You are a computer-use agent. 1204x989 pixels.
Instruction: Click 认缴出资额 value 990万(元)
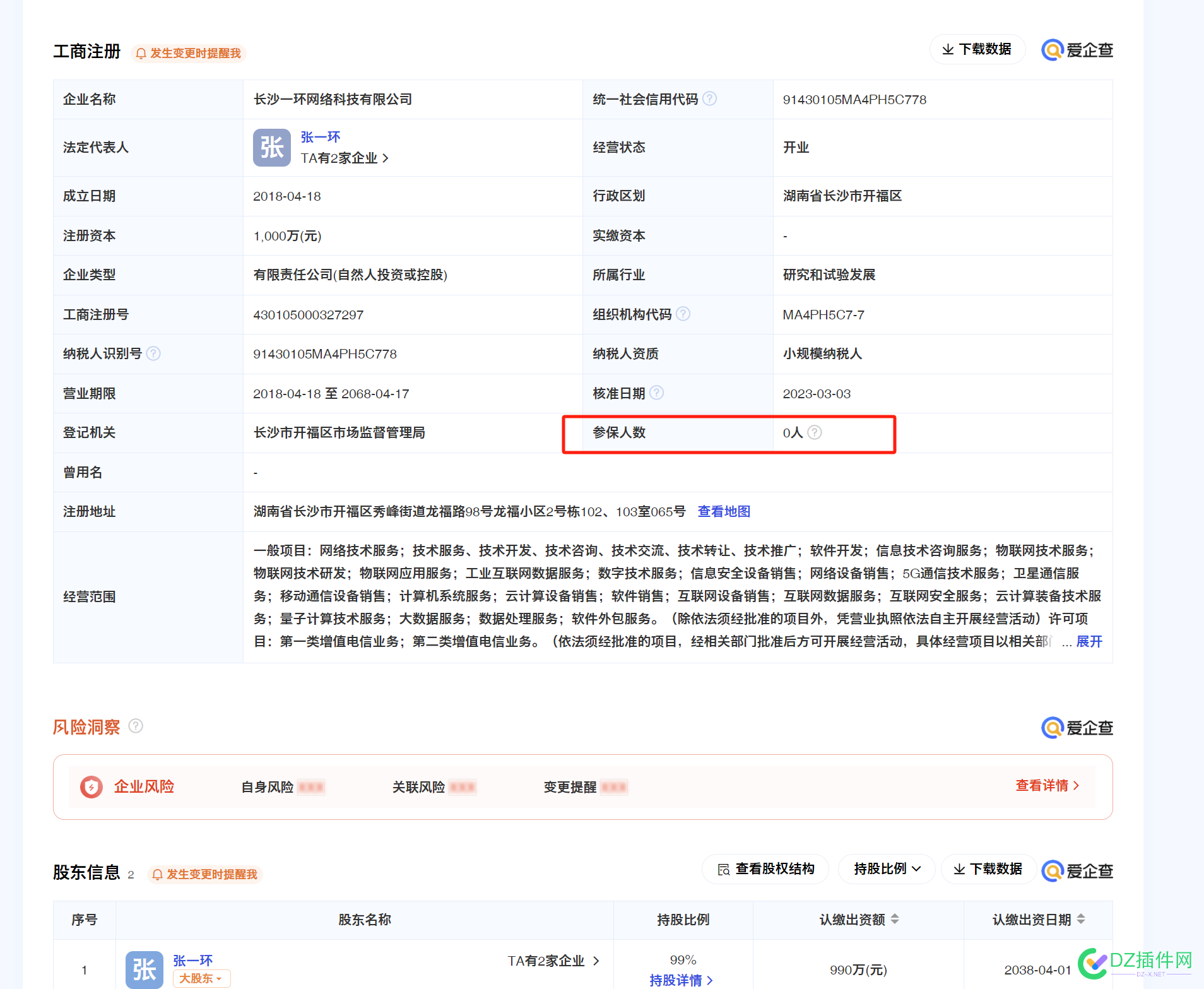coord(858,970)
